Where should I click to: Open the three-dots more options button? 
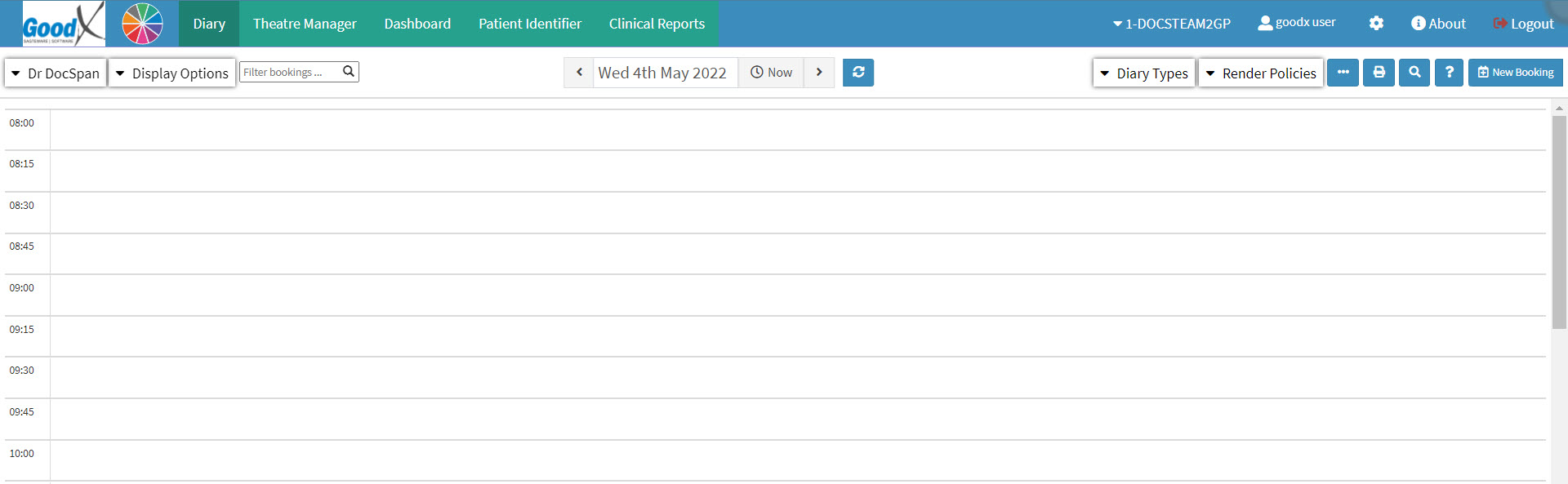(1343, 73)
